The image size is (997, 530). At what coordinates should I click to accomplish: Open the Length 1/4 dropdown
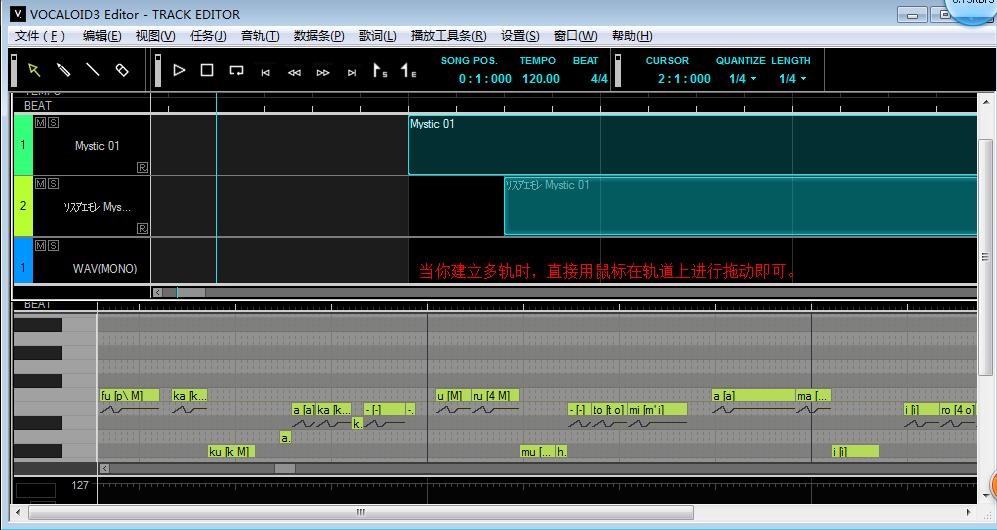(x=792, y=79)
